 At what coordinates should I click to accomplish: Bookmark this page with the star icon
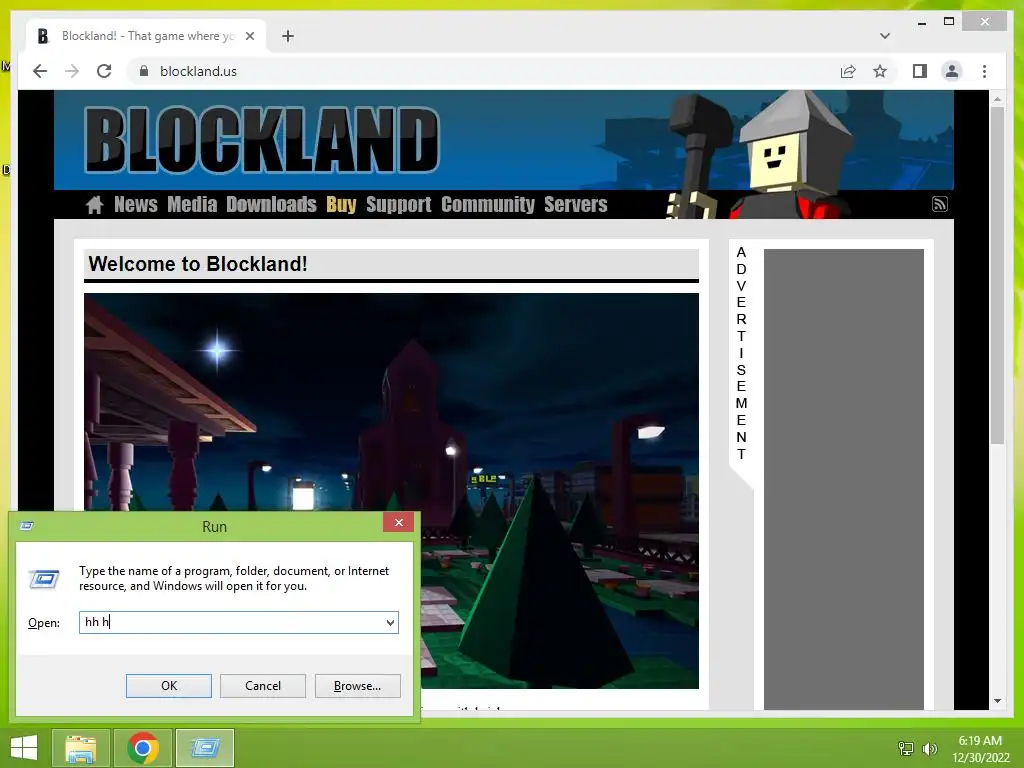pyautogui.click(x=880, y=71)
